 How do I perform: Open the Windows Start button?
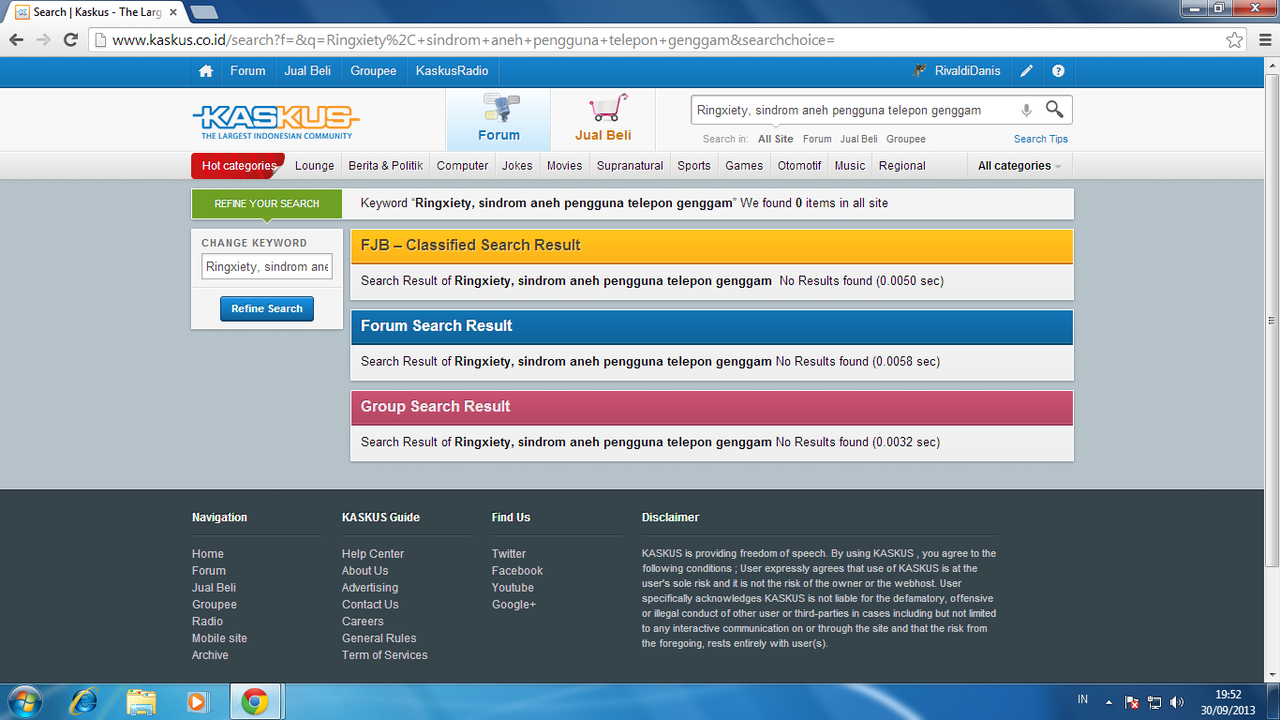pyautogui.click(x=24, y=702)
